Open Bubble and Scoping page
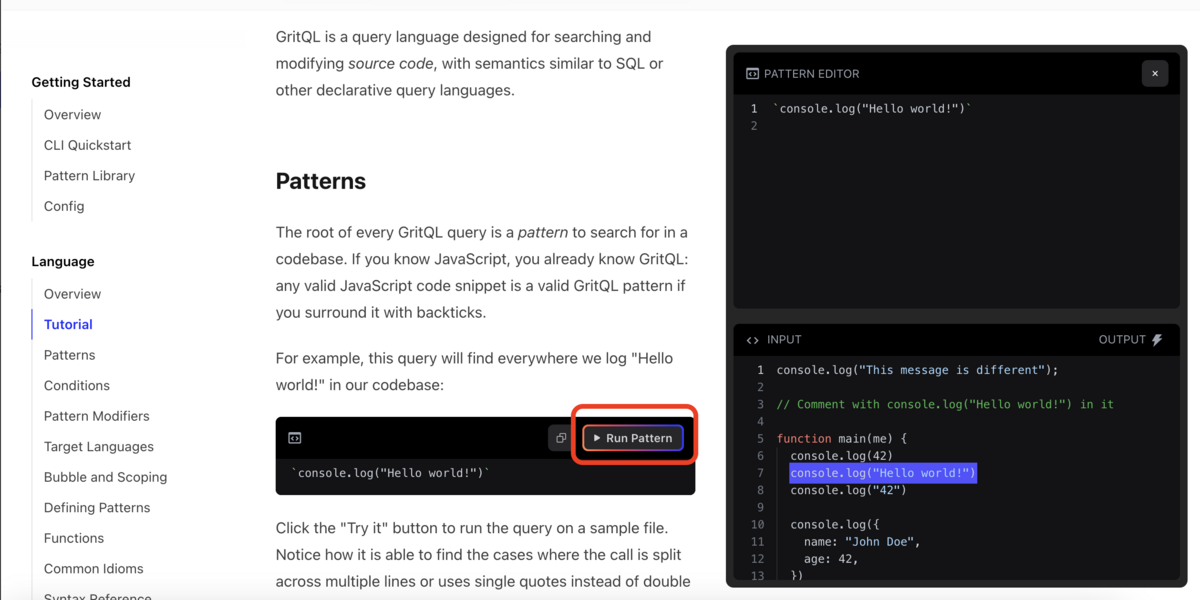This screenshot has height=600, width=1200. pyautogui.click(x=105, y=477)
